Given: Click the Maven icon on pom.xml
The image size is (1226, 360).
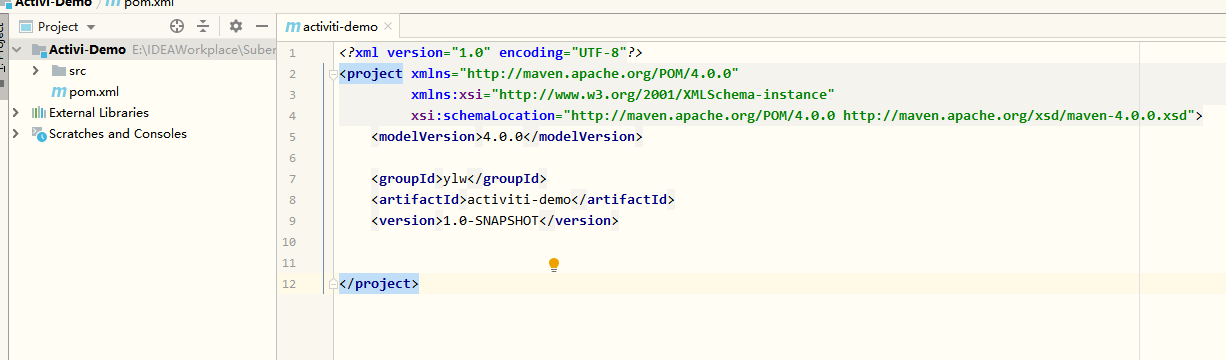Looking at the screenshot, I should click(x=59, y=92).
